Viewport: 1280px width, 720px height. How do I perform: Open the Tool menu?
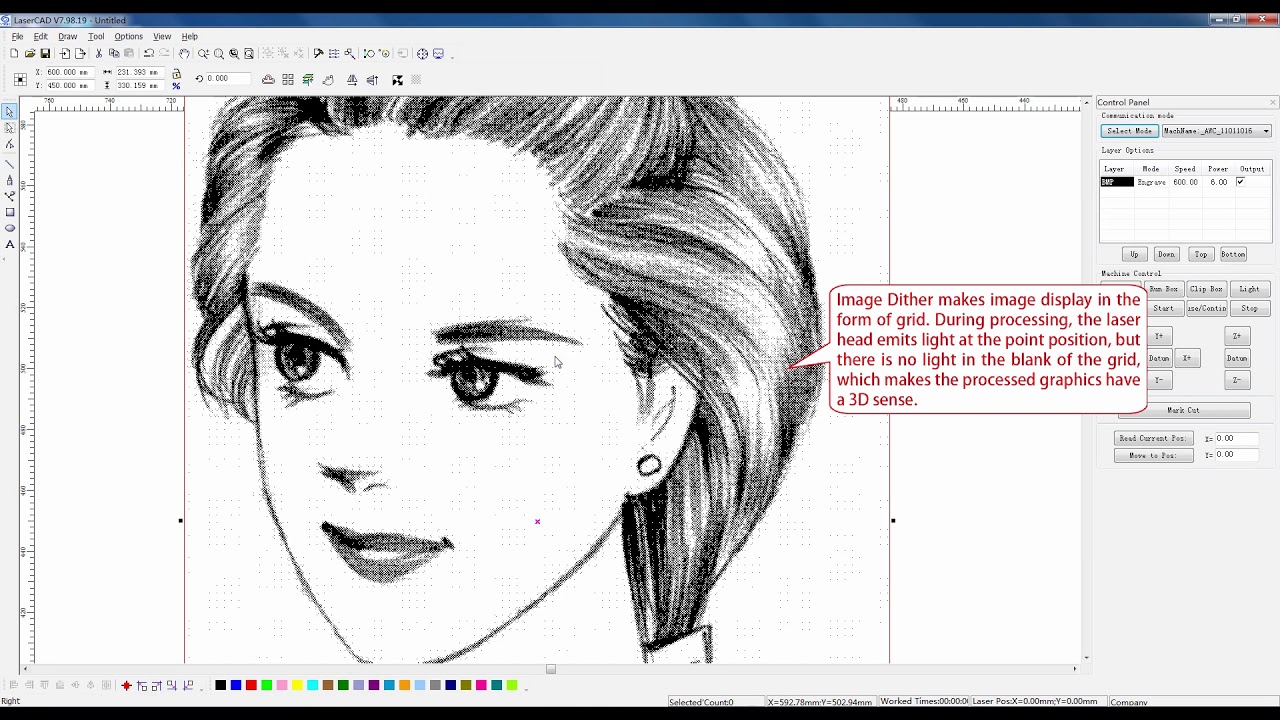96,36
